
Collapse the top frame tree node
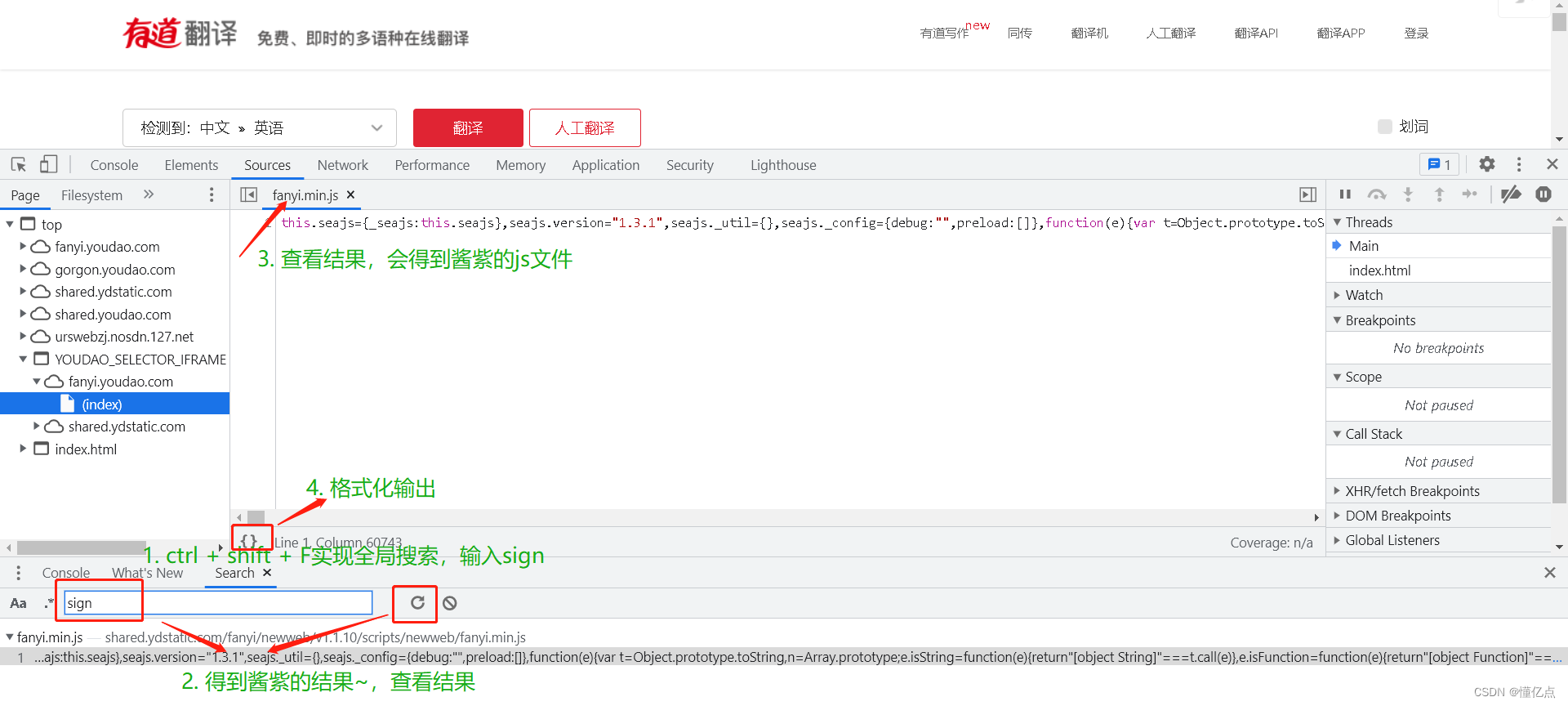10,224
